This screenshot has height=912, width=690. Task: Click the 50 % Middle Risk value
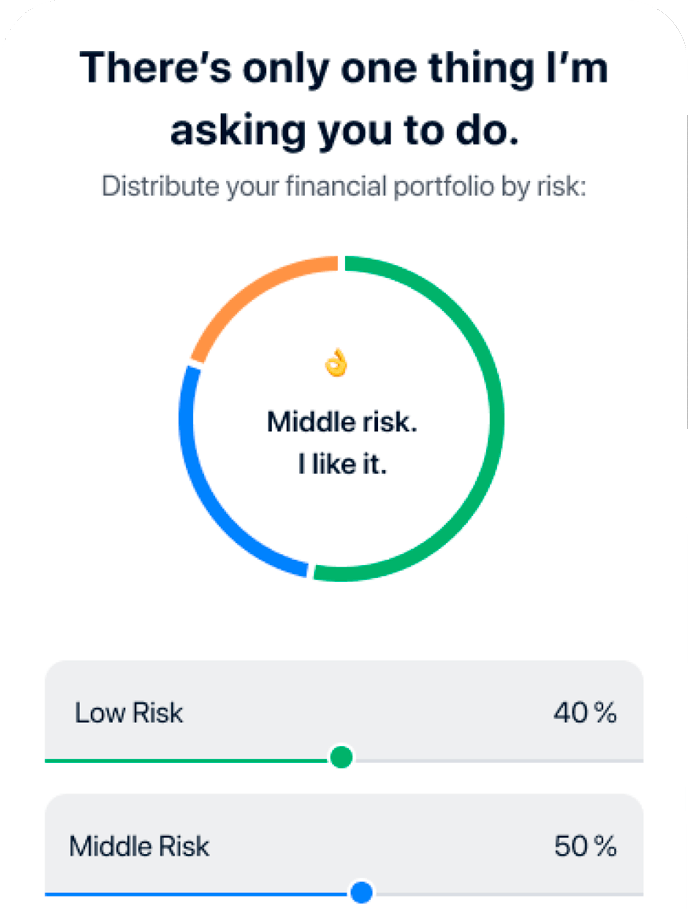tap(585, 846)
